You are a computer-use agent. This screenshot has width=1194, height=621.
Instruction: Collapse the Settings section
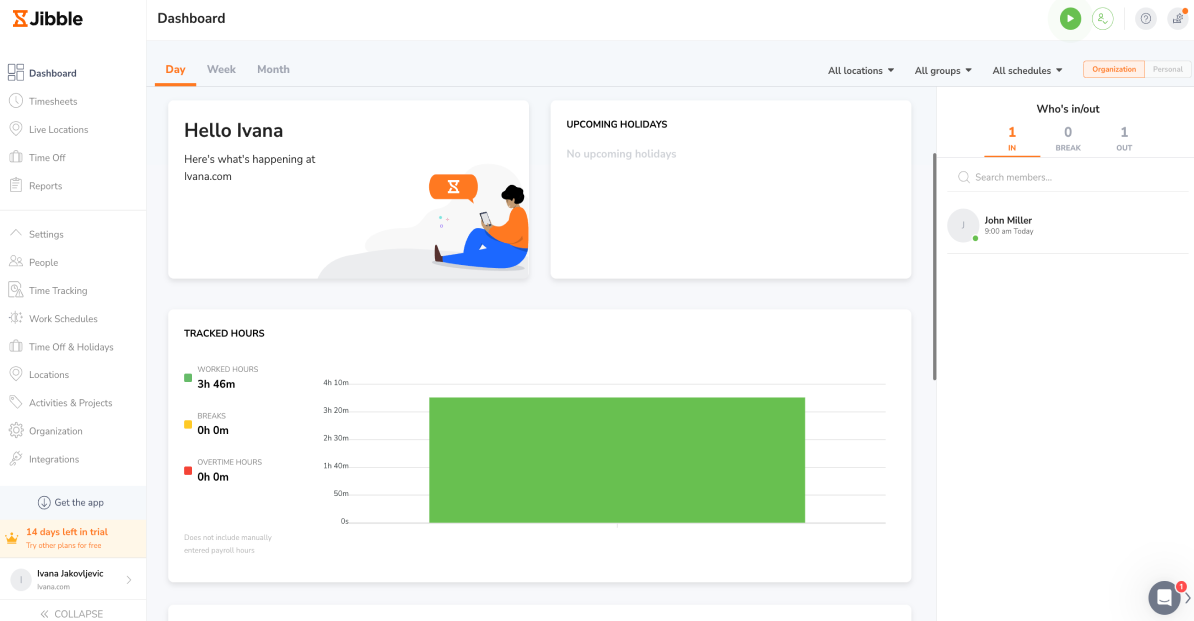click(15, 234)
